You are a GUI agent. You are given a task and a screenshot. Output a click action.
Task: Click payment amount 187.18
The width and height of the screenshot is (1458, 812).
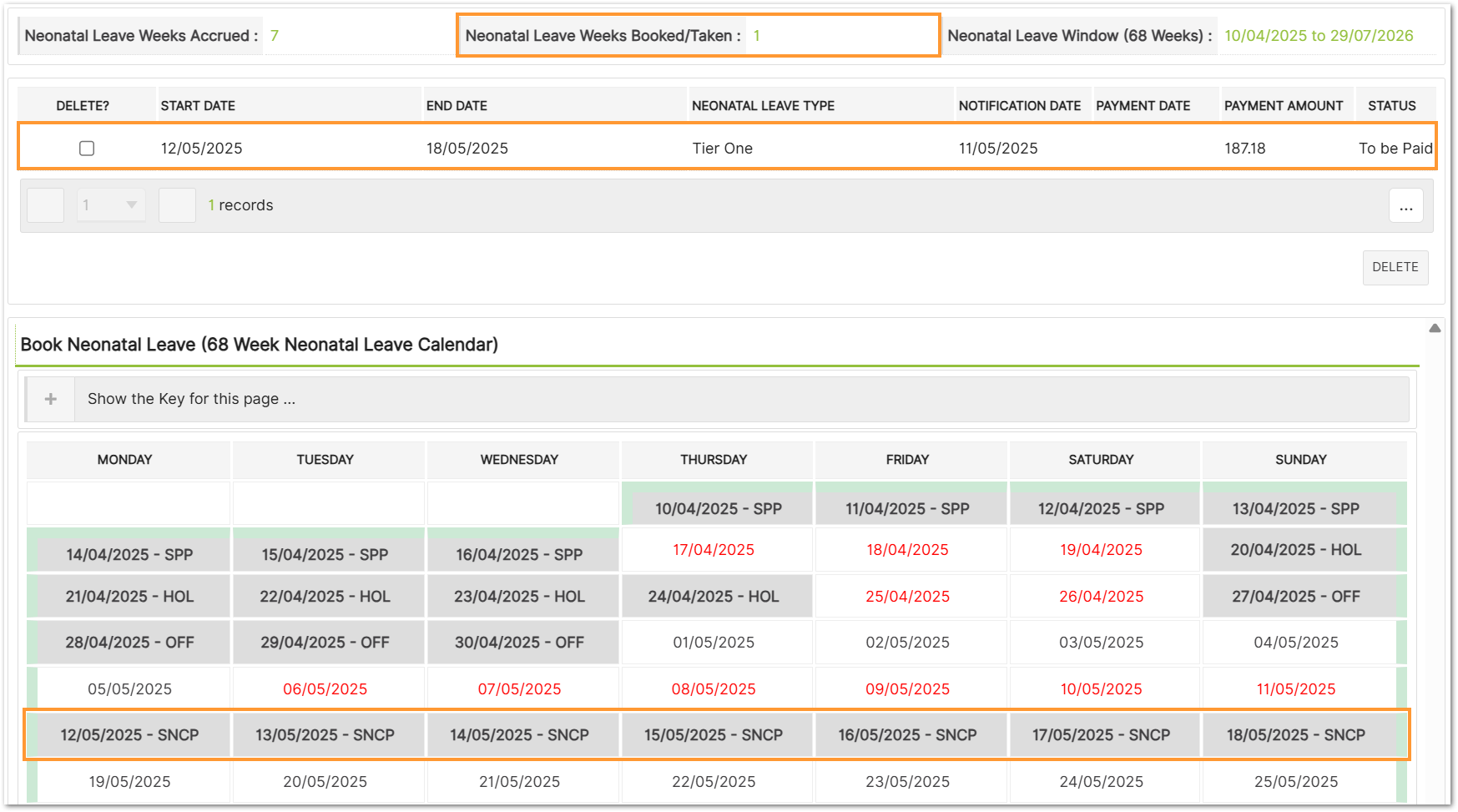pos(1245,149)
